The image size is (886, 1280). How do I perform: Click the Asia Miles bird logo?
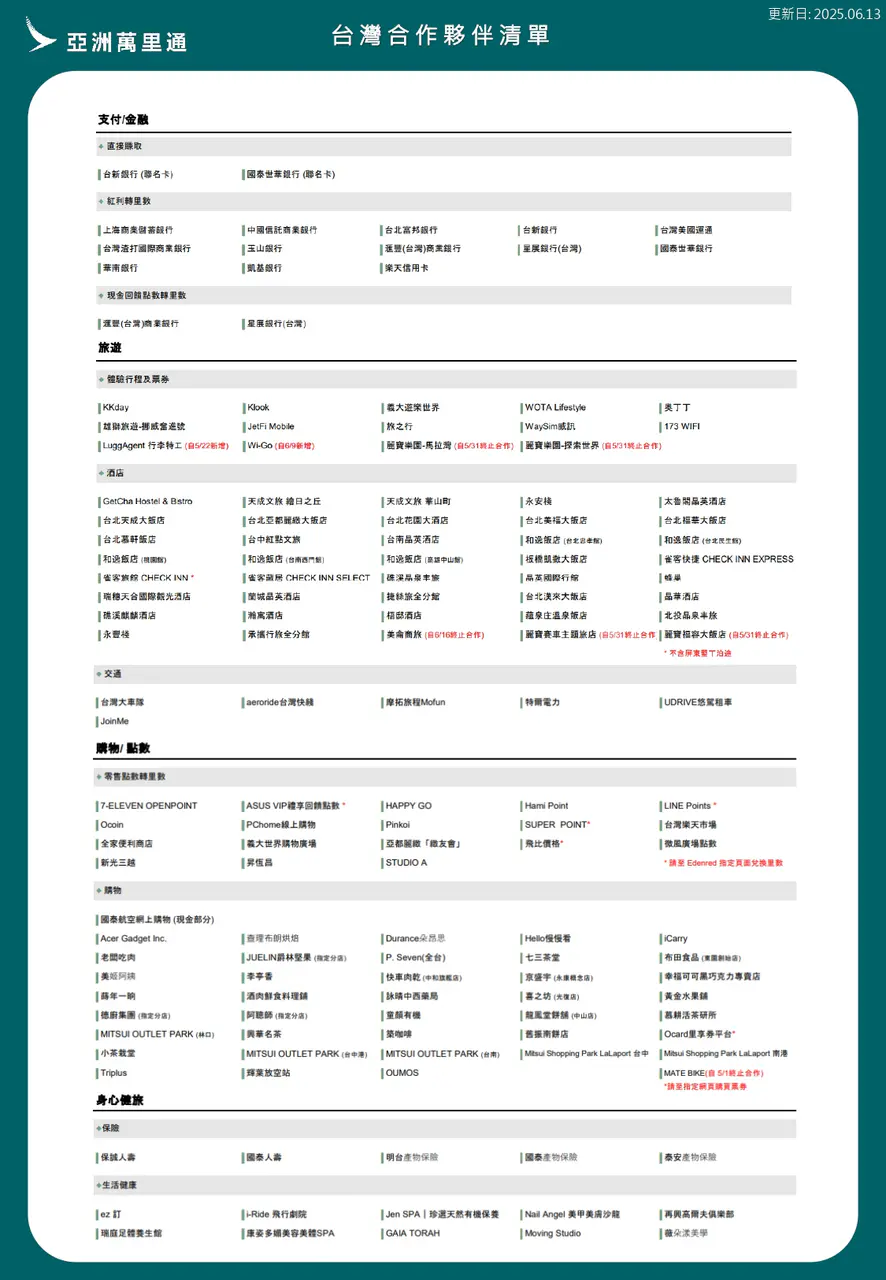click(41, 34)
